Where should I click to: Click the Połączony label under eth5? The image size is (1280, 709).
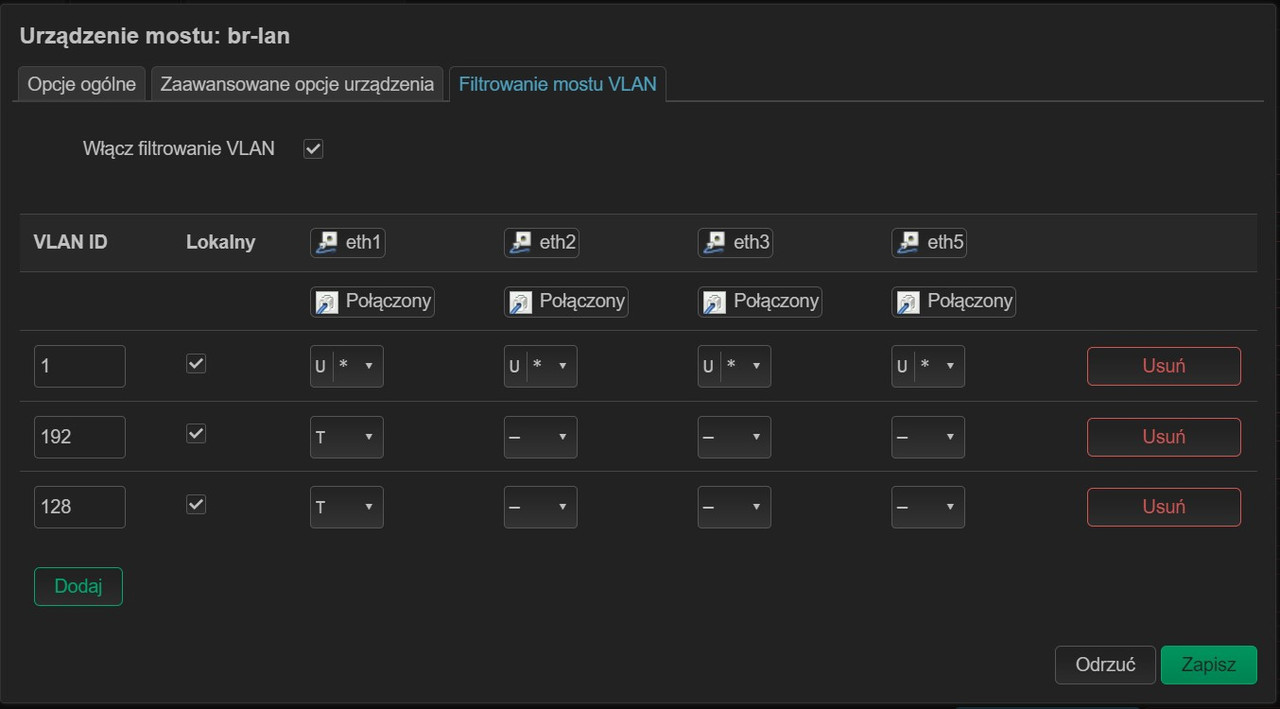(x=970, y=301)
